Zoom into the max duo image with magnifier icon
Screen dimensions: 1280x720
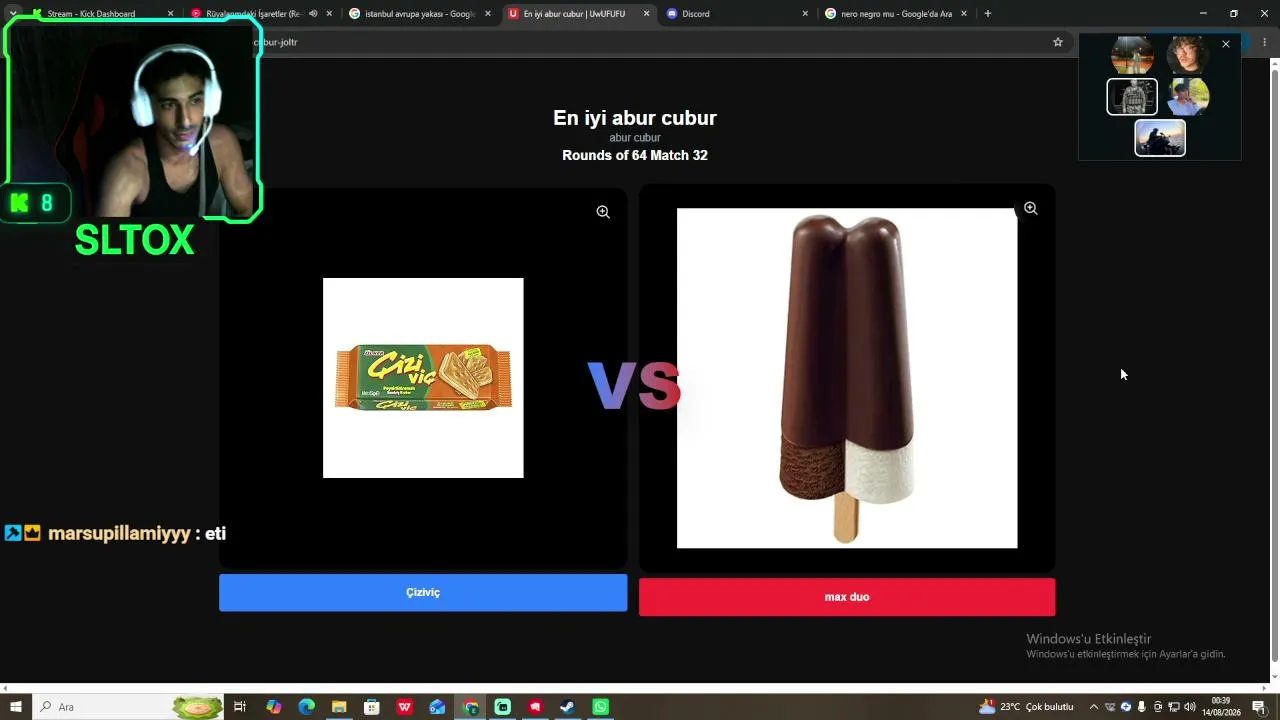1030,209
